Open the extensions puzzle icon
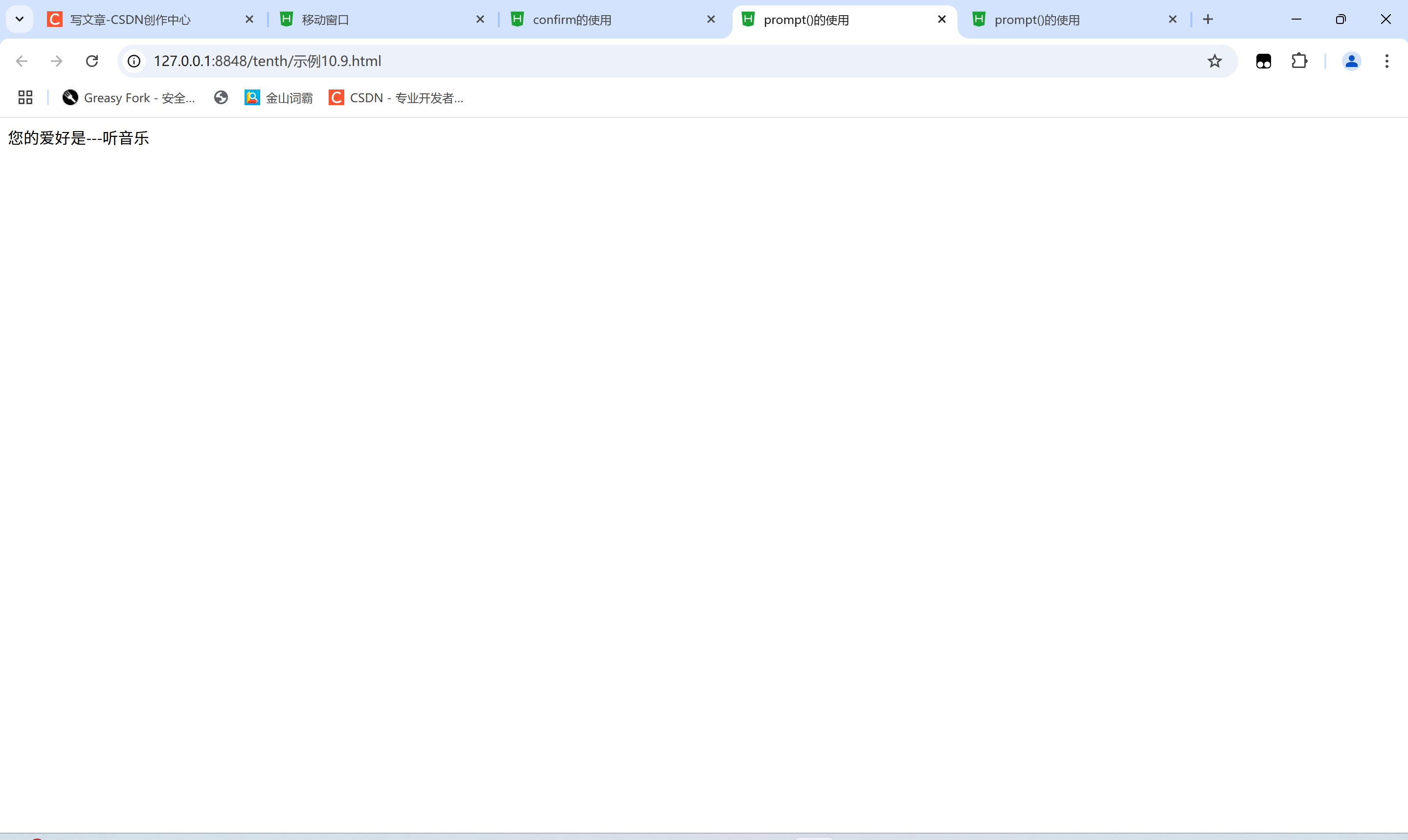This screenshot has width=1408, height=840. (1299, 61)
